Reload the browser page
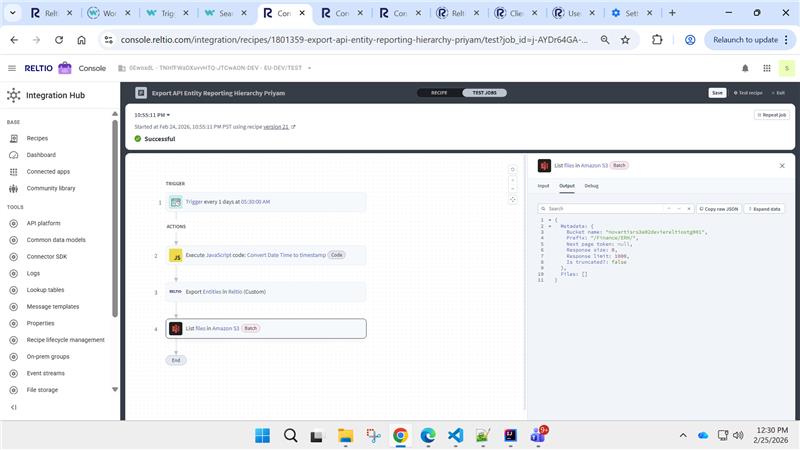 click(x=59, y=40)
